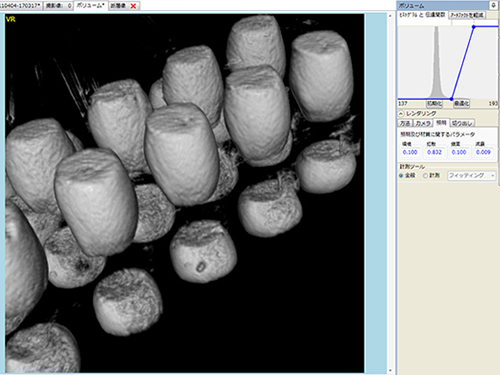Image resolution: width=500 pixels, height=375 pixels.
Task: Close the 断層像 tab with the red X
Action: pyautogui.click(x=133, y=6)
